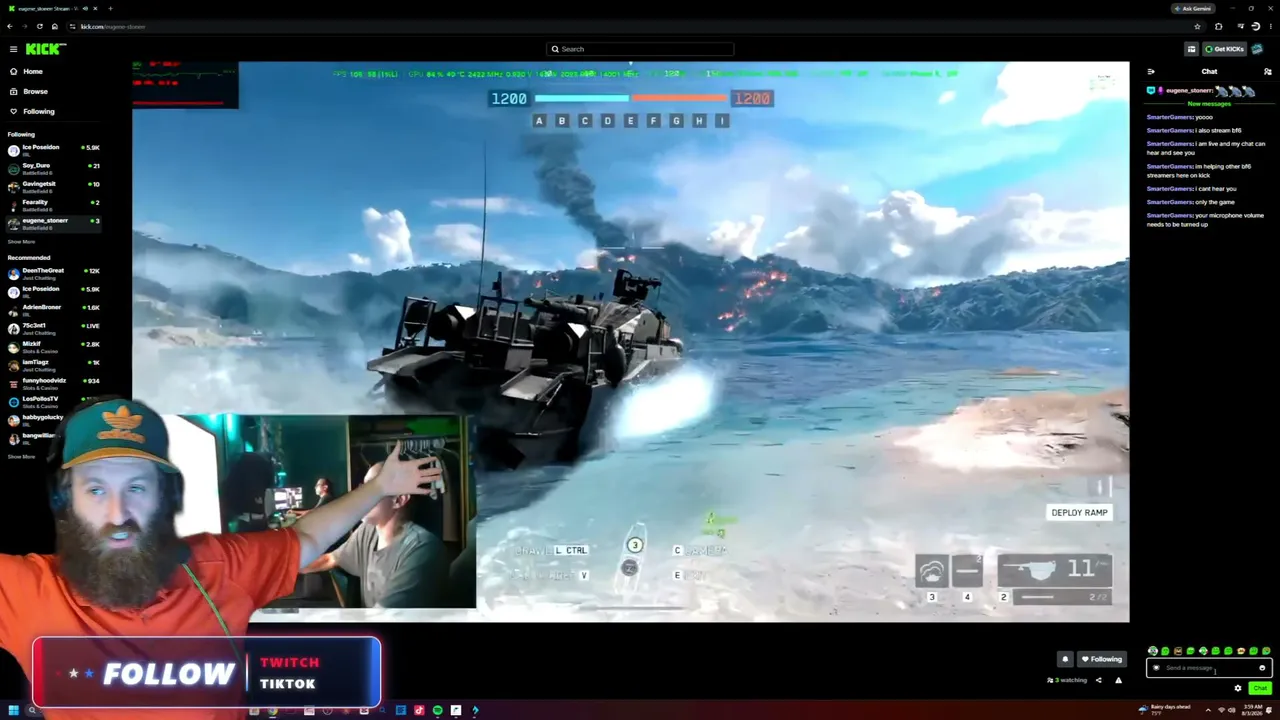Image resolution: width=1280 pixels, height=720 pixels.
Task: Open Browse in the sidebar
Action: [35, 92]
